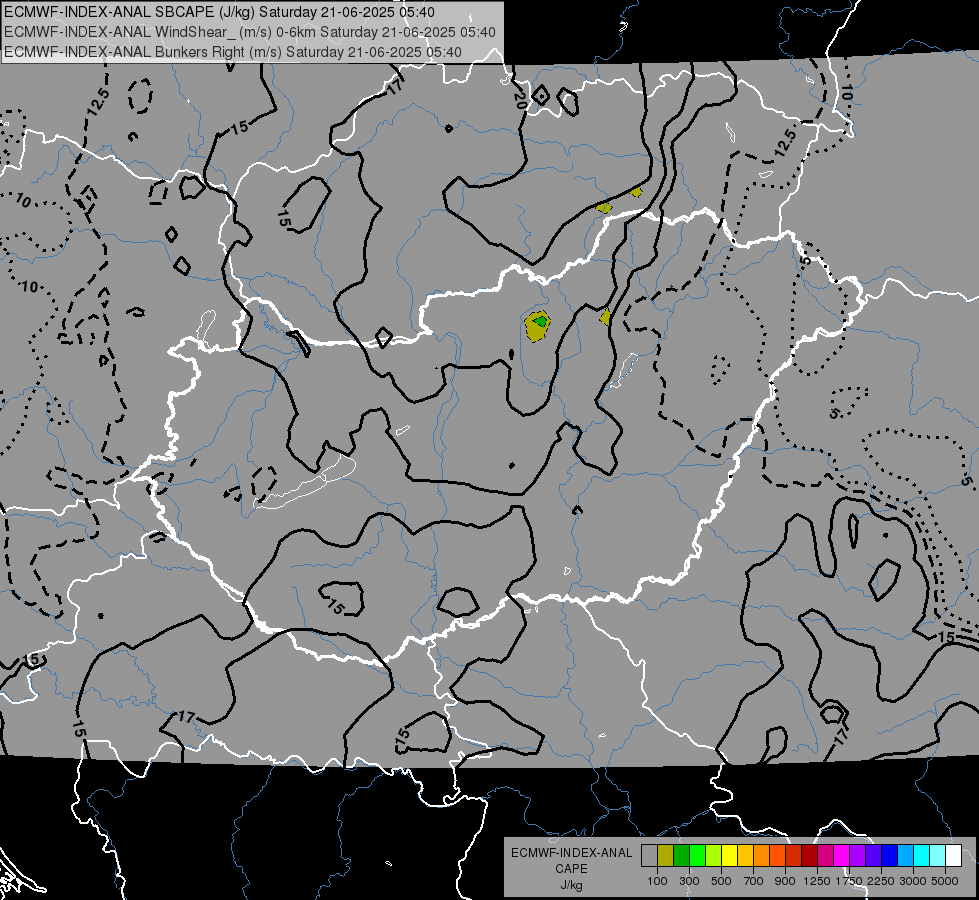Image resolution: width=979 pixels, height=900 pixels.
Task: Select the dark red legend swatch
Action: [809, 855]
